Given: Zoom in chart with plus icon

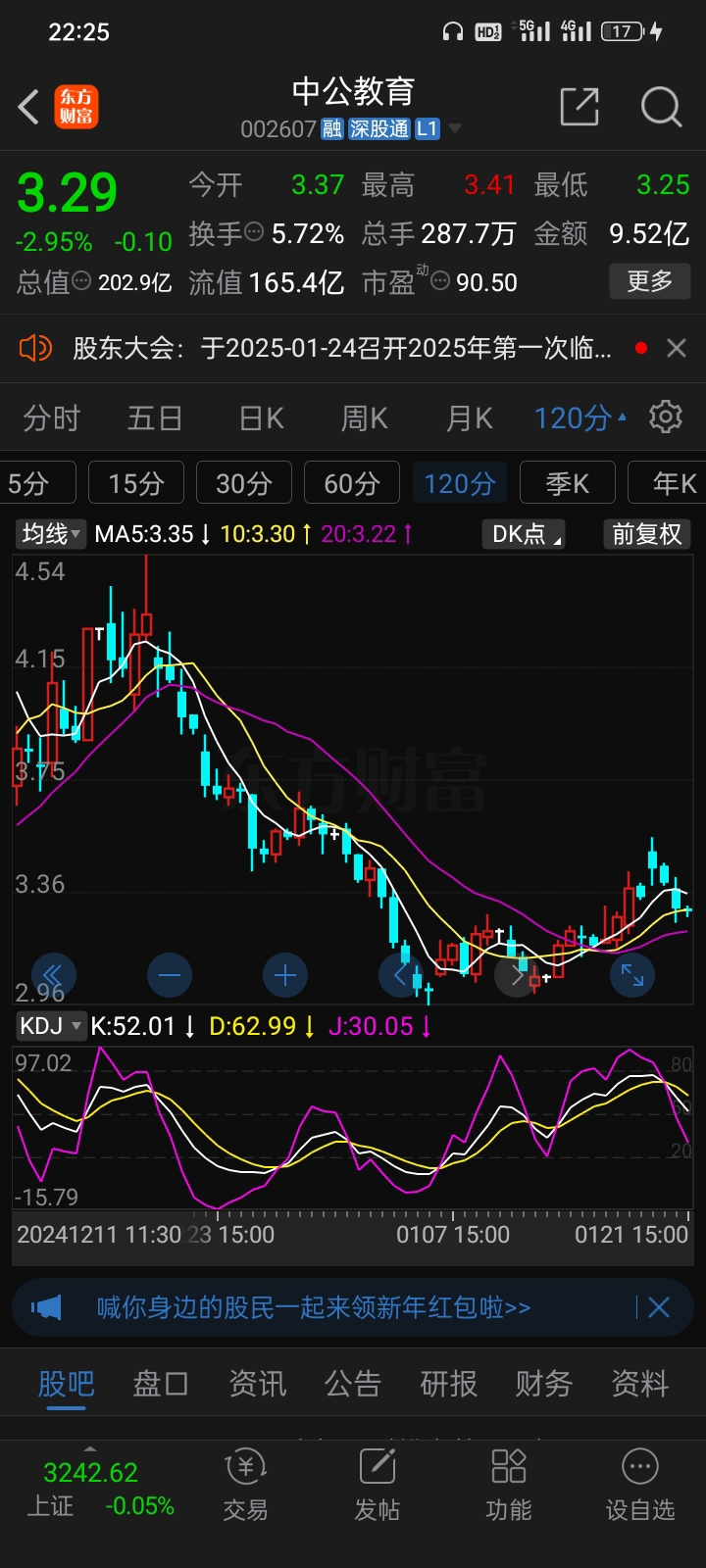Looking at the screenshot, I should tap(285, 975).
